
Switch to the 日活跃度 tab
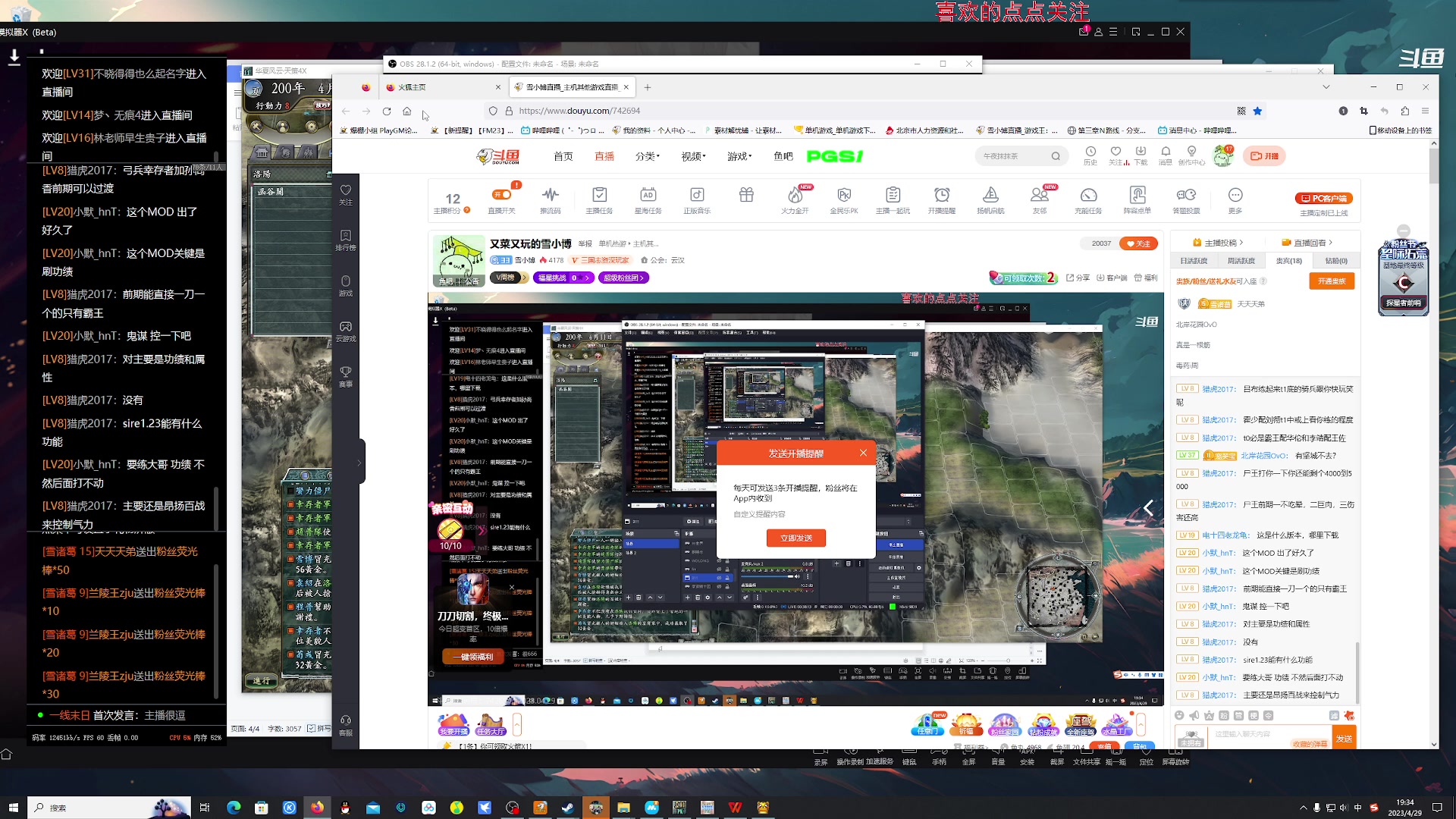coord(1194,261)
